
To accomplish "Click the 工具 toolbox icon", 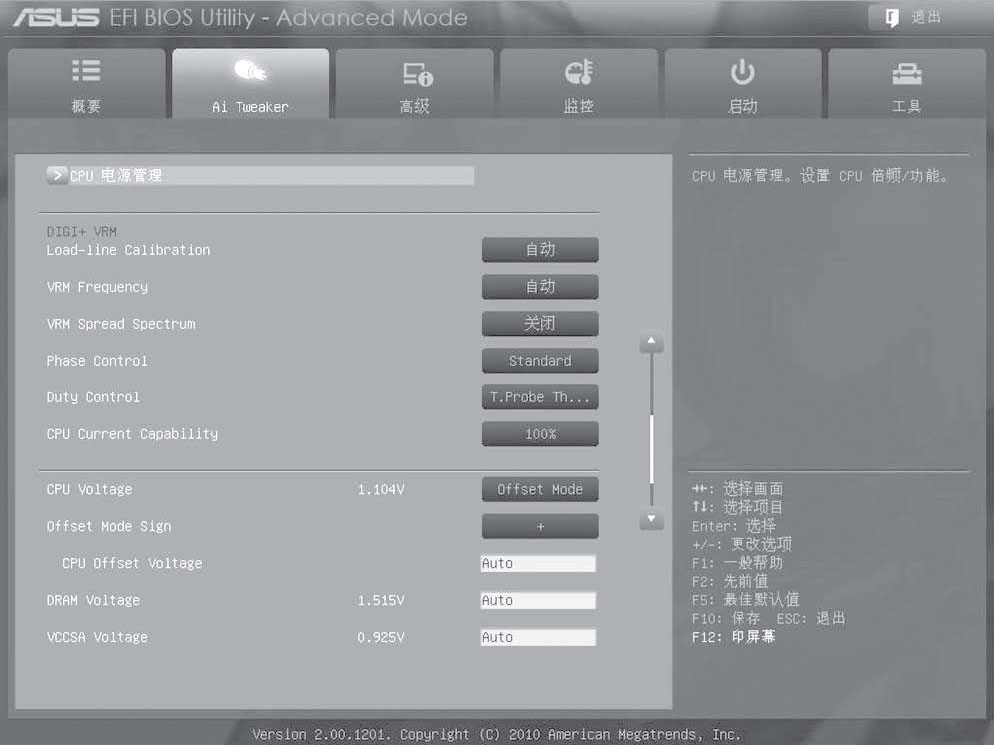I will (x=907, y=74).
